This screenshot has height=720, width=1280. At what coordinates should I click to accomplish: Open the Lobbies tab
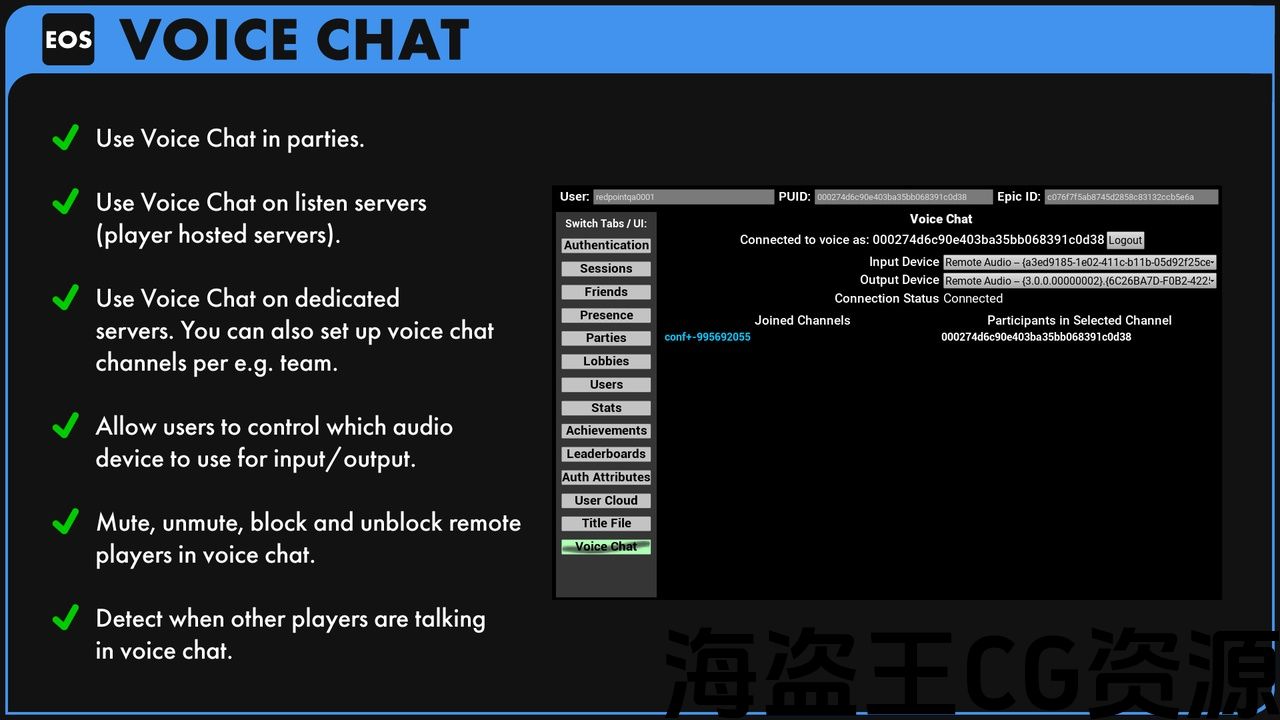(x=606, y=361)
